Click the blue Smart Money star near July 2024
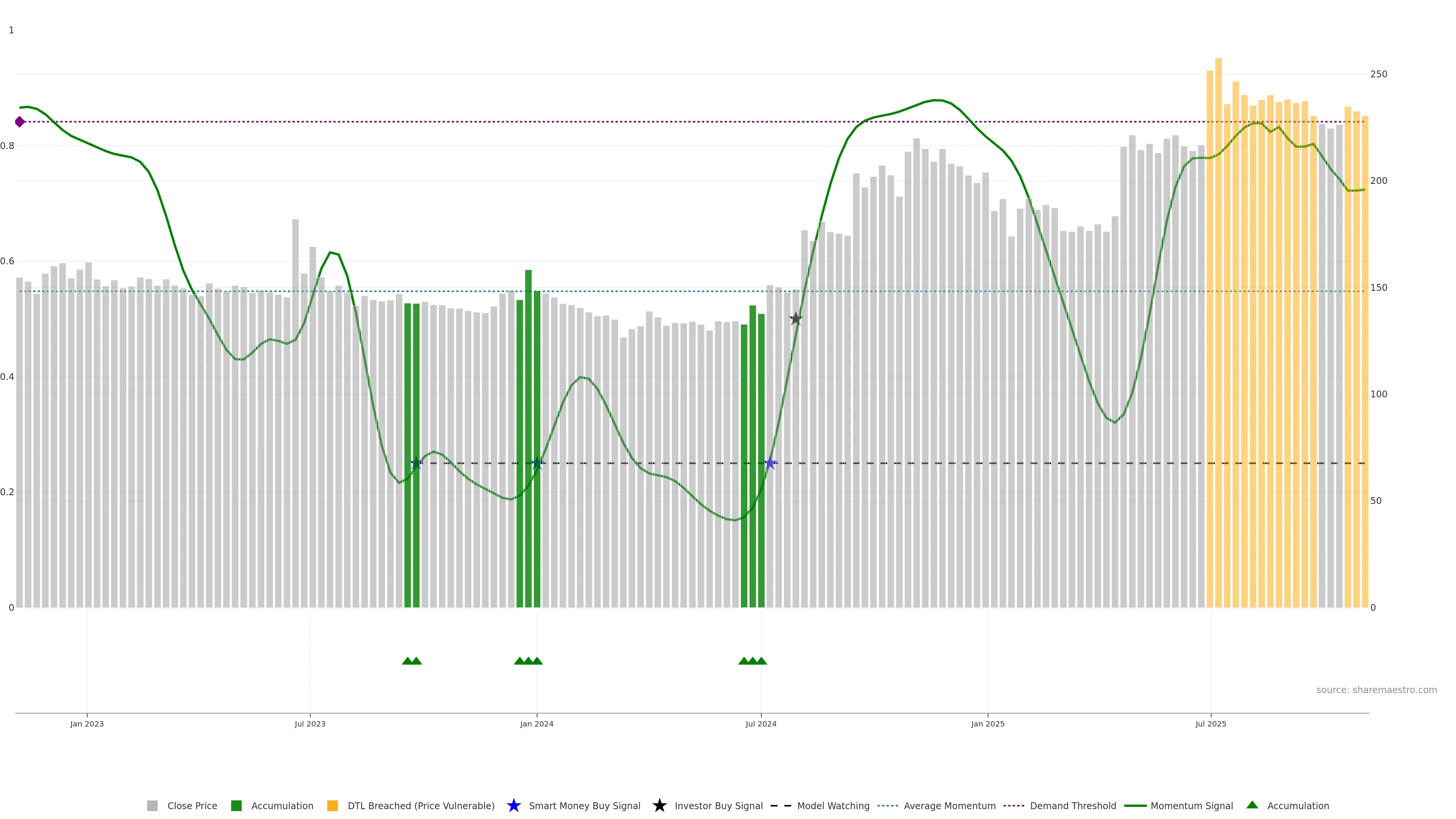 point(770,463)
